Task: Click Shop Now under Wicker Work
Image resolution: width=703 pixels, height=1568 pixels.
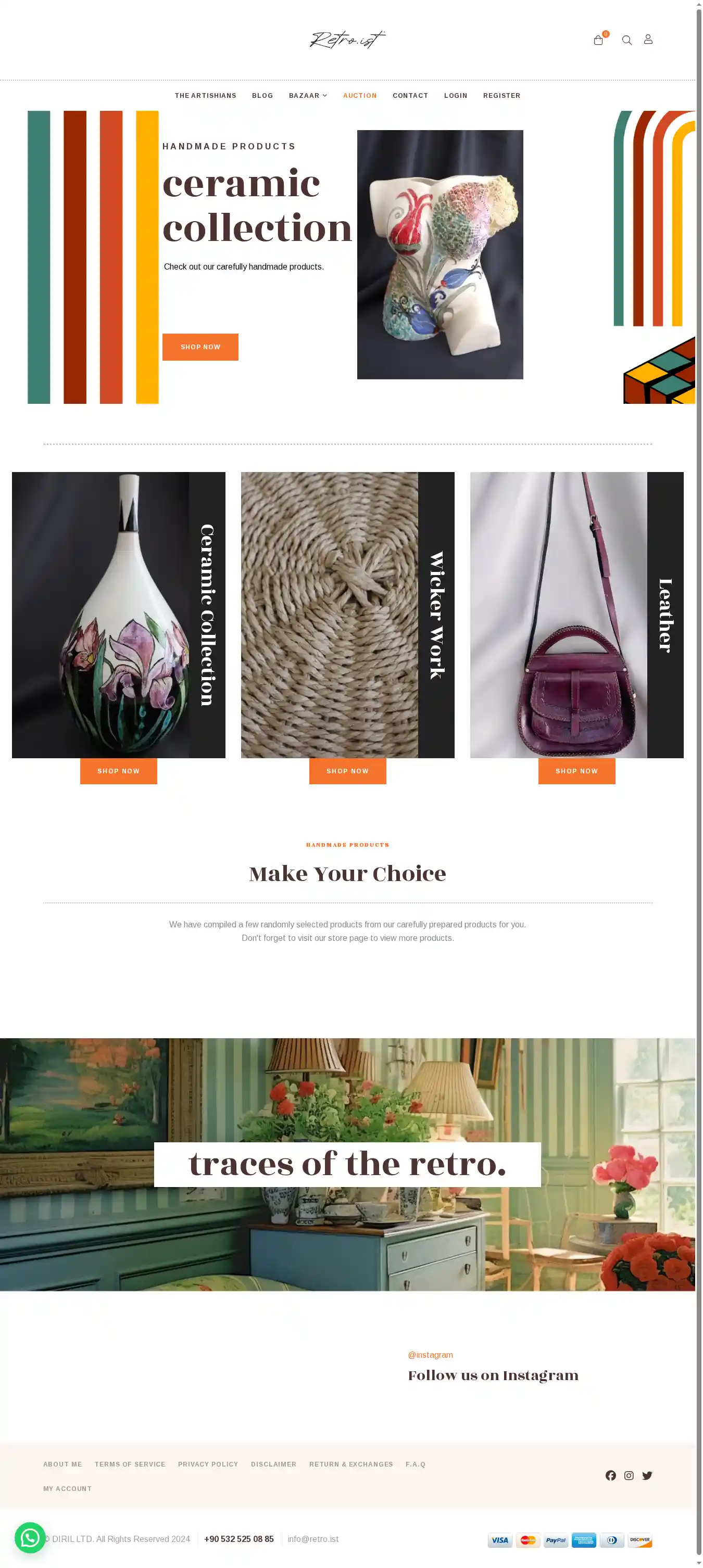Action: tap(347, 771)
